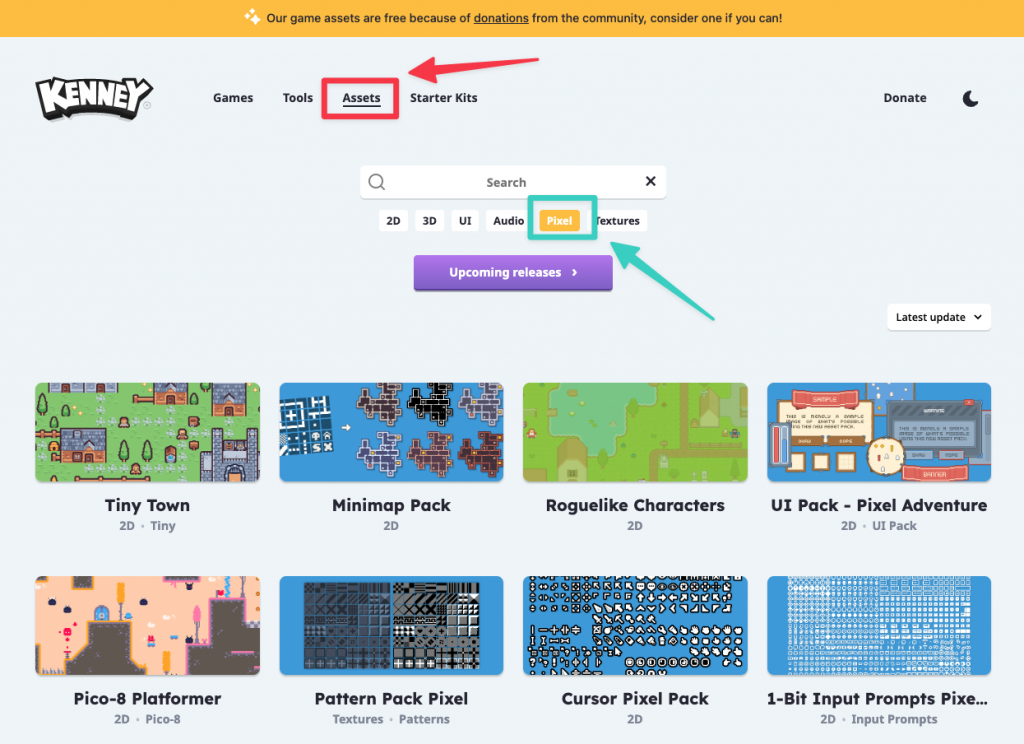Image resolution: width=1024 pixels, height=744 pixels.
Task: Open the Pattern Pack Pixel thumbnail
Action: click(x=391, y=626)
